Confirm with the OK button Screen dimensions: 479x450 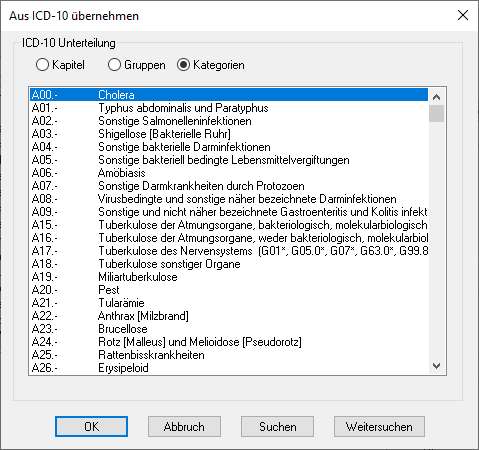click(x=91, y=426)
